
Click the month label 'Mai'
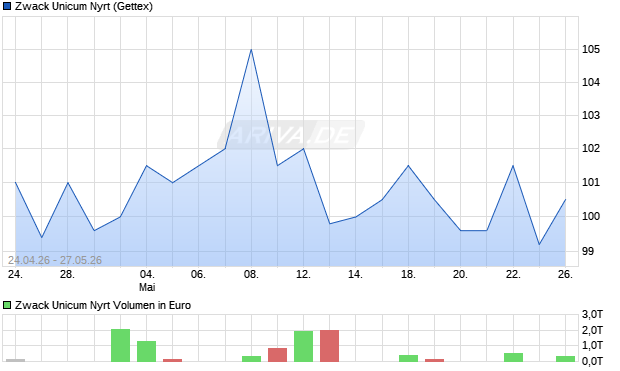click(x=147, y=287)
